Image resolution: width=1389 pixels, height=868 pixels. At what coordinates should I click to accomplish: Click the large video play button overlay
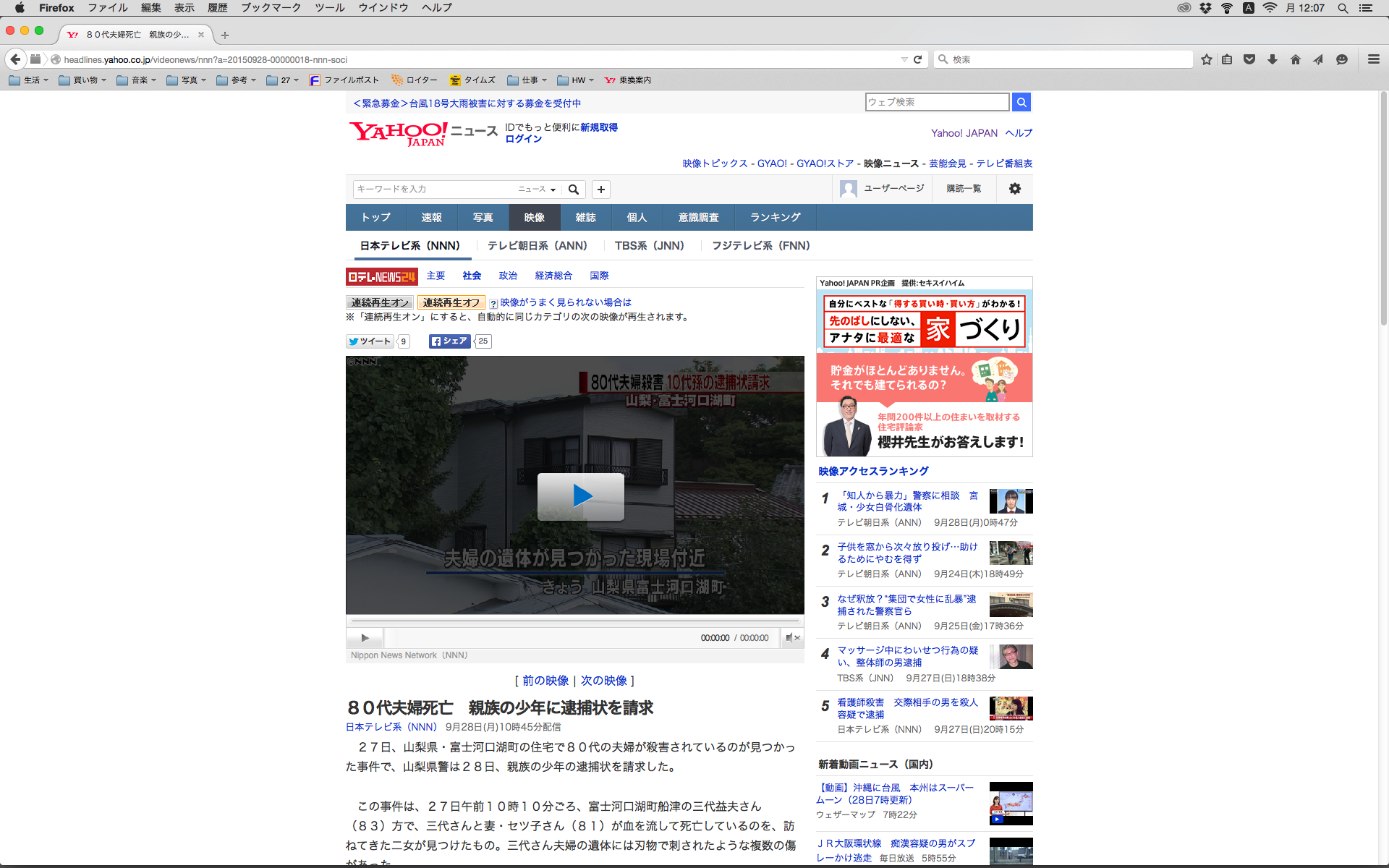pyautogui.click(x=580, y=496)
